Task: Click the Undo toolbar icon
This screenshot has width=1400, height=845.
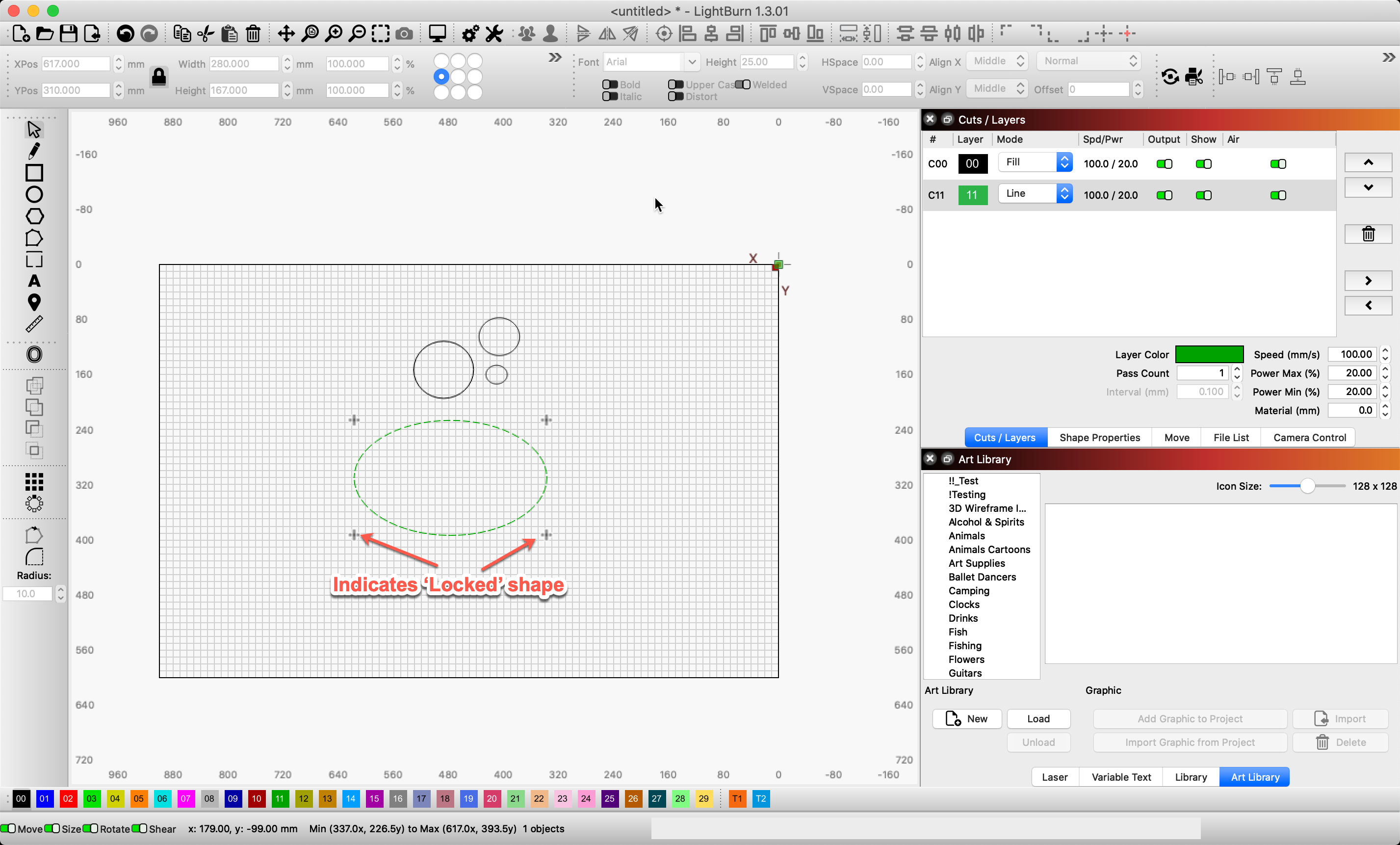Action: click(x=125, y=33)
